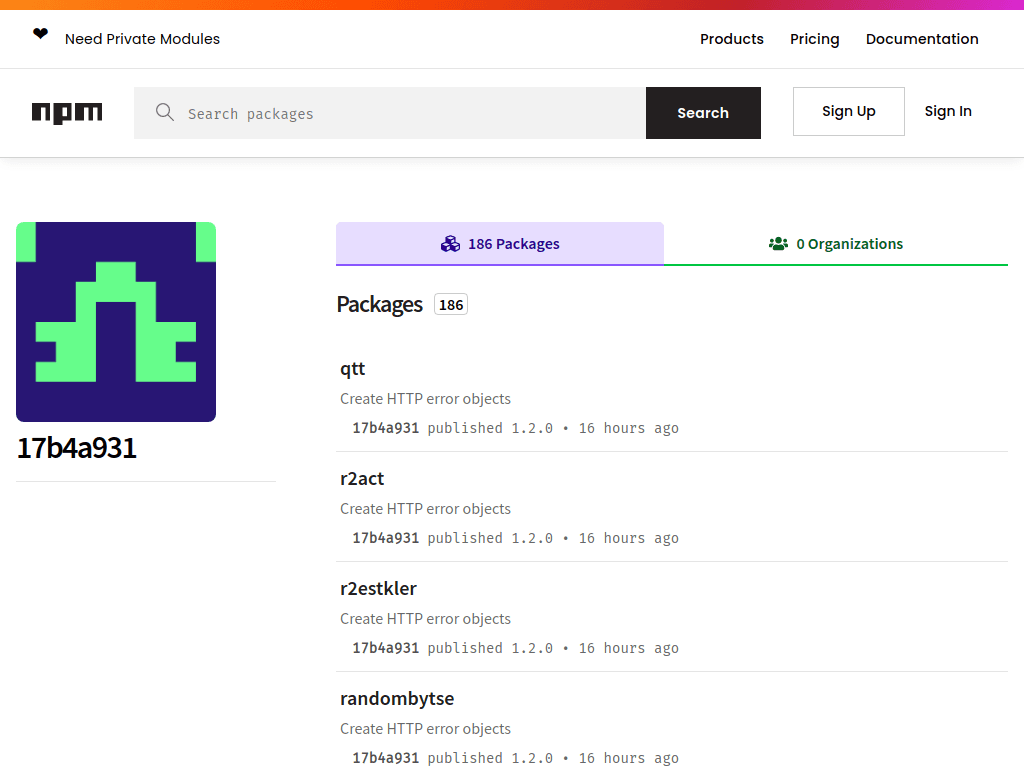Viewport: 1024px width, 768px height.
Task: Click the heart icon in the top bar
Action: (40, 32)
